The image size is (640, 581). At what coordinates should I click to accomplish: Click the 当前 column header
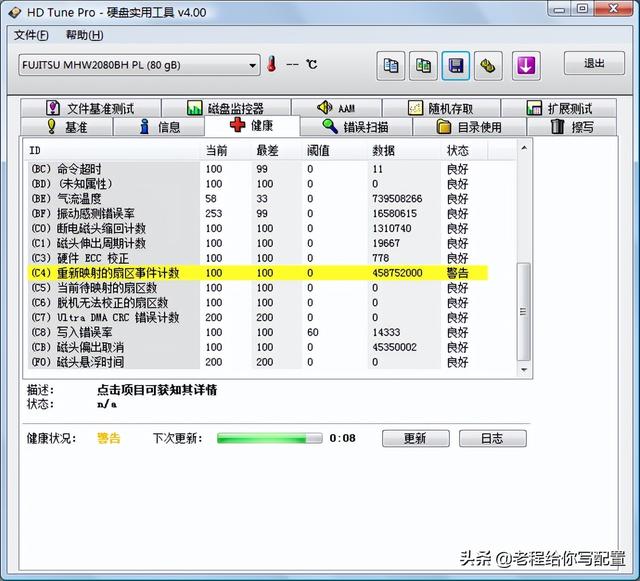click(226, 151)
